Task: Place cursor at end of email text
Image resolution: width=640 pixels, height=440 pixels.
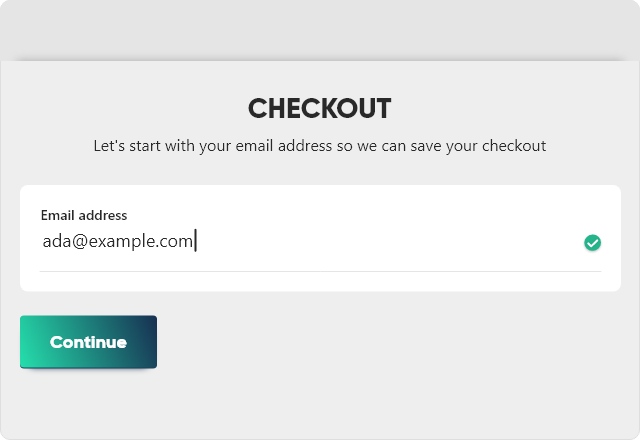Action: (x=194, y=241)
